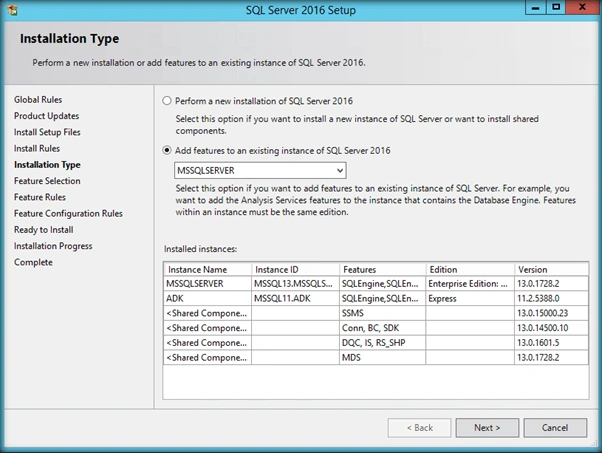Minimize the SQL Server 2016 Setup window
The image size is (602, 453).
pyautogui.click(x=536, y=7)
